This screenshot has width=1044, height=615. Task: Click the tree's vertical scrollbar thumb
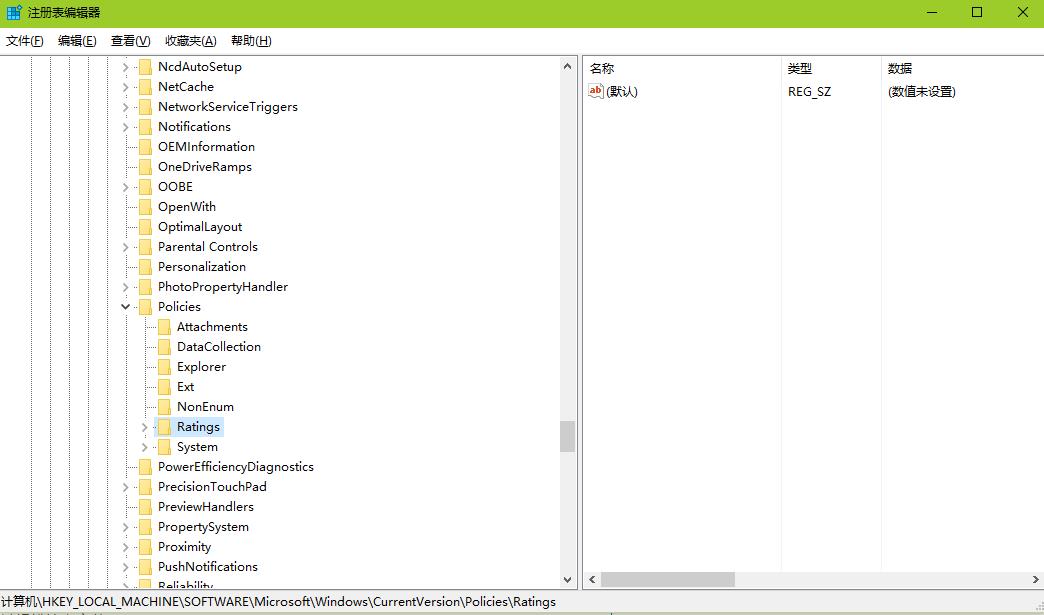(568, 436)
